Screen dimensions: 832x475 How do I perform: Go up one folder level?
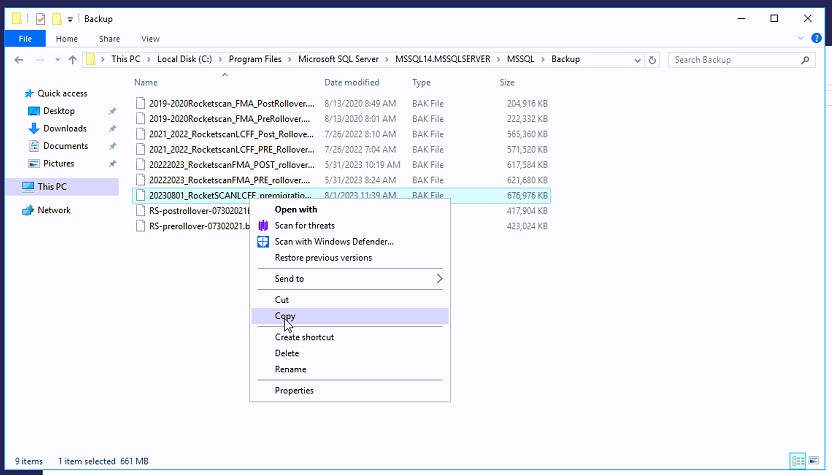[x=73, y=60]
